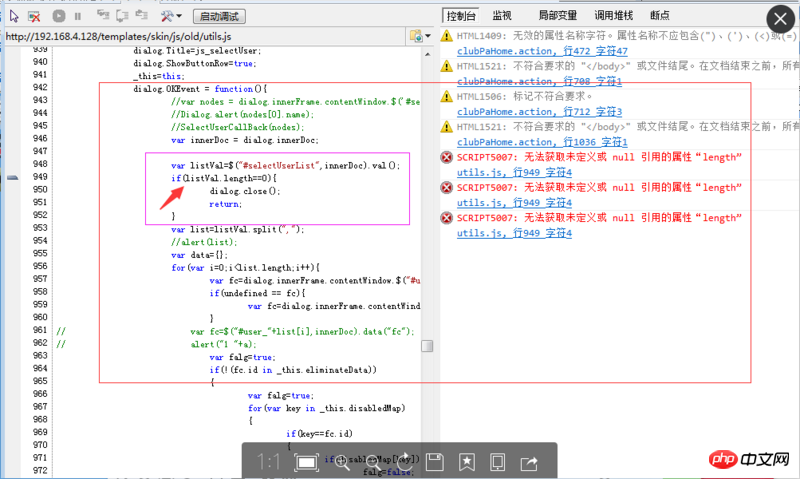
Task: Click the clear browser cache icon
Action: (x=34, y=17)
